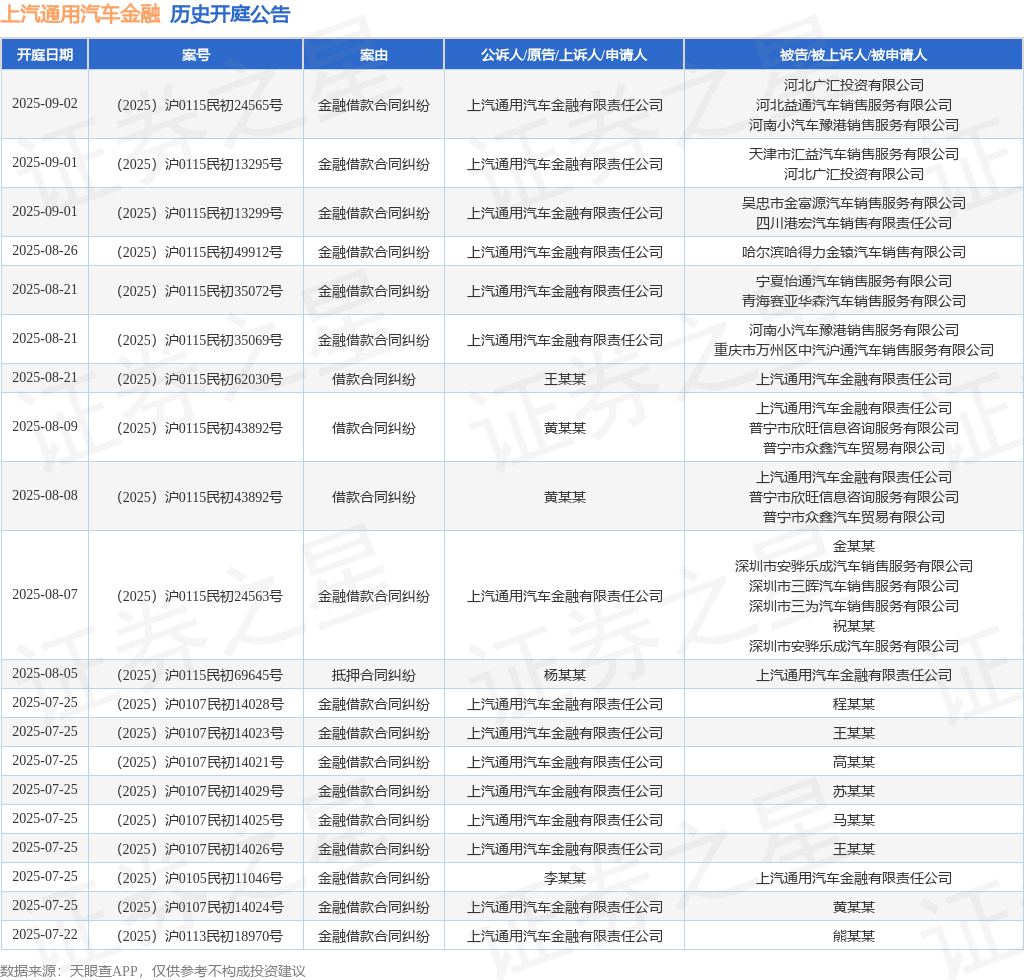Select case number 沪0115民初13295号
This screenshot has height=980, width=1024.
(200, 164)
